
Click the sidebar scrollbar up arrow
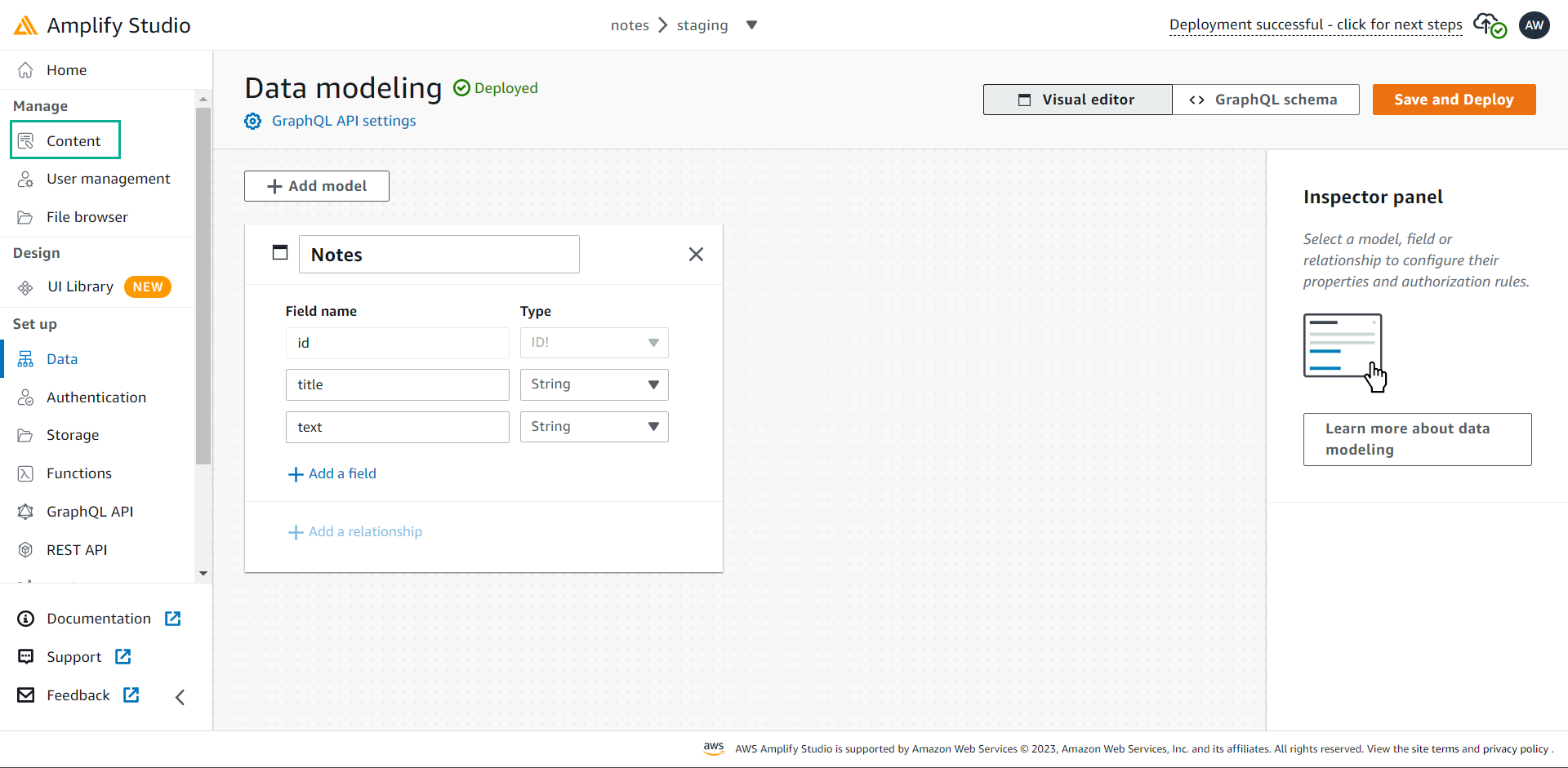click(x=203, y=99)
